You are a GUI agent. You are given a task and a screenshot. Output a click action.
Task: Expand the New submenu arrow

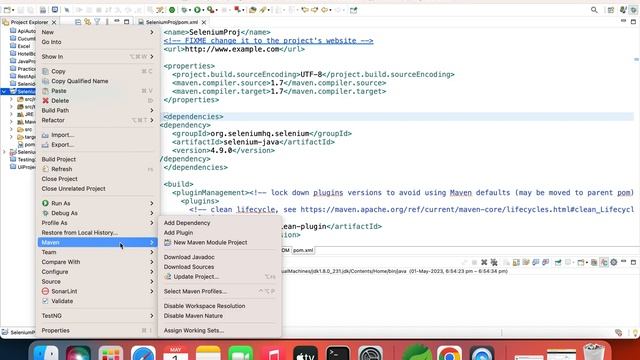[152, 32]
